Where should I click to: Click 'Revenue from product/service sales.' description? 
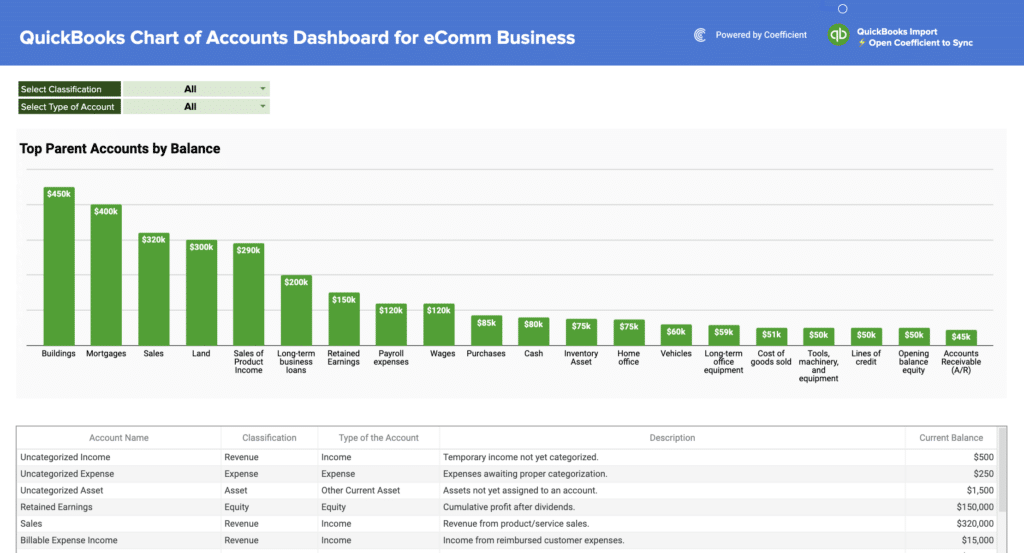[516, 524]
